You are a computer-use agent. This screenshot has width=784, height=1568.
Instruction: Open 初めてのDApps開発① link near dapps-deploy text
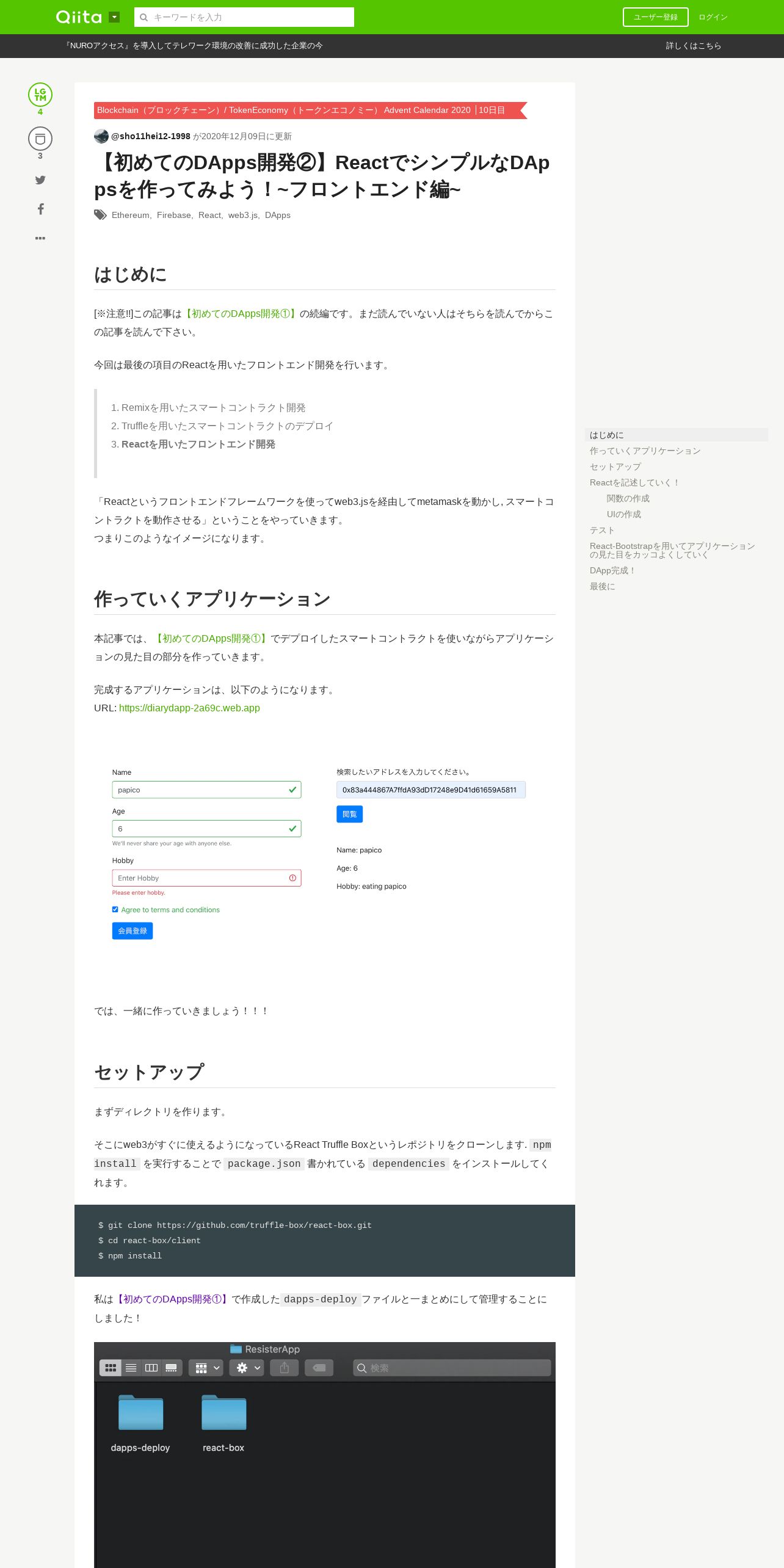[x=172, y=1299]
